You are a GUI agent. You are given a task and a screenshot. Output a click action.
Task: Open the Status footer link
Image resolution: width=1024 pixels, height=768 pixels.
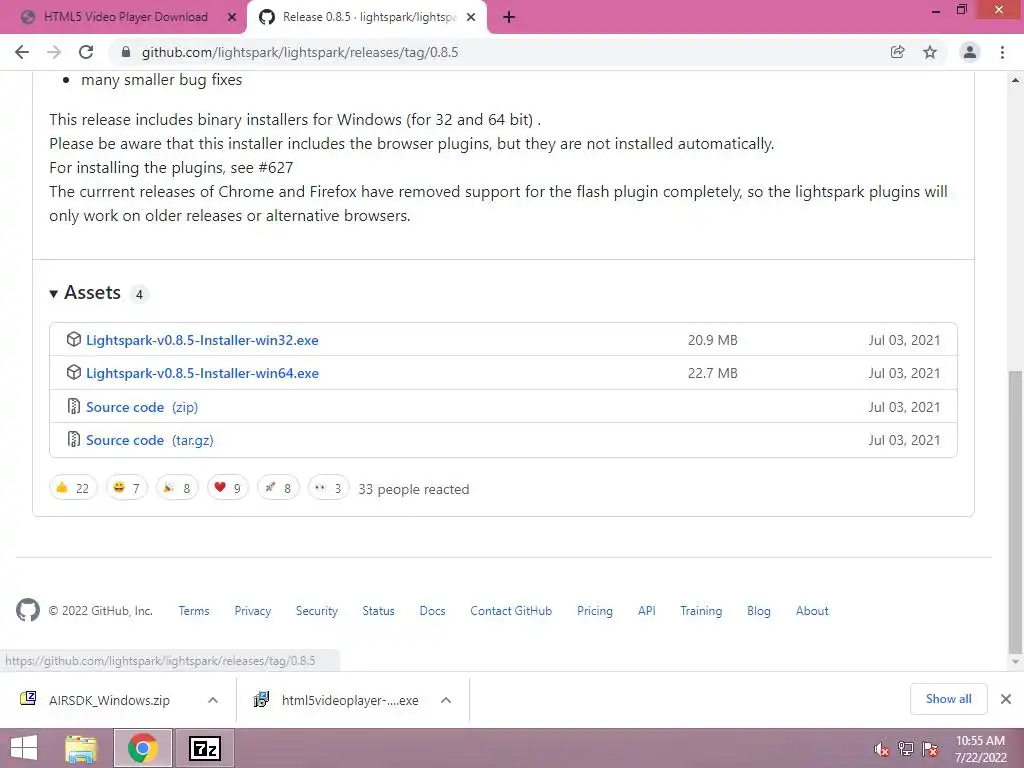click(x=379, y=611)
